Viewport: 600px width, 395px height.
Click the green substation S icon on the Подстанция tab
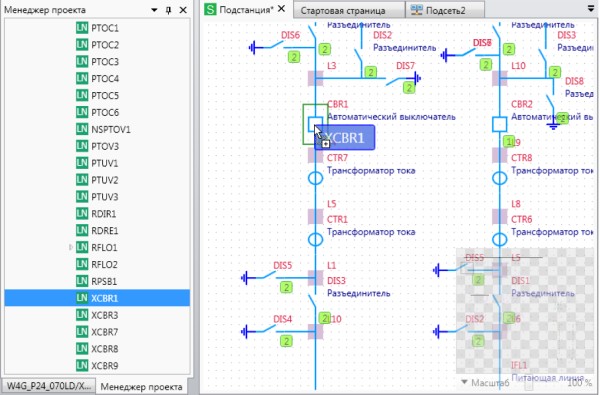[210, 9]
